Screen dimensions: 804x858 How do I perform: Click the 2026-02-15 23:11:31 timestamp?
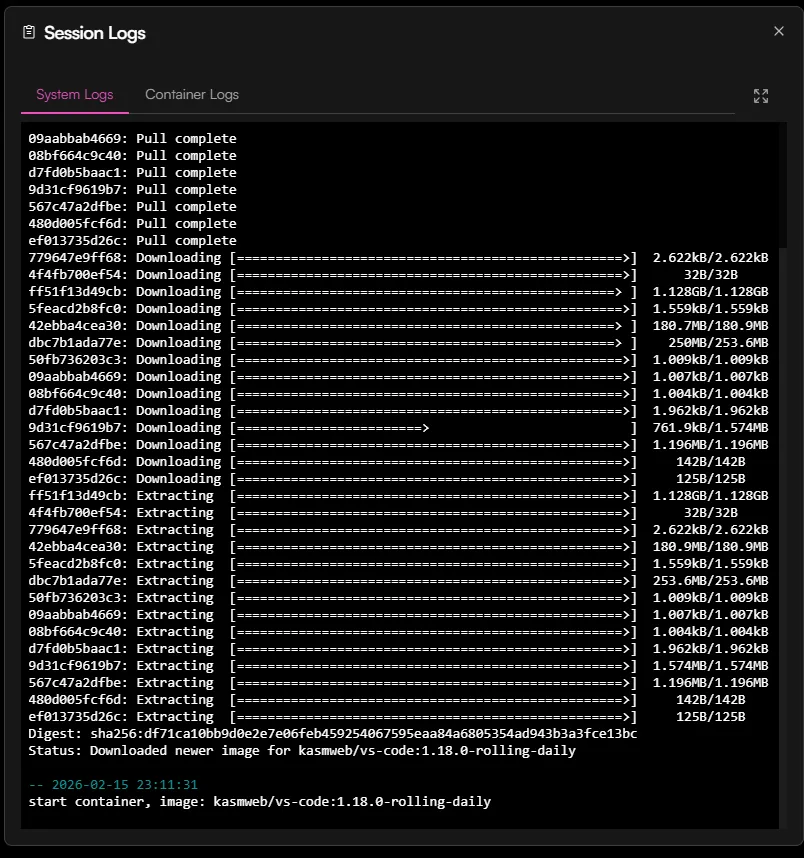point(125,784)
